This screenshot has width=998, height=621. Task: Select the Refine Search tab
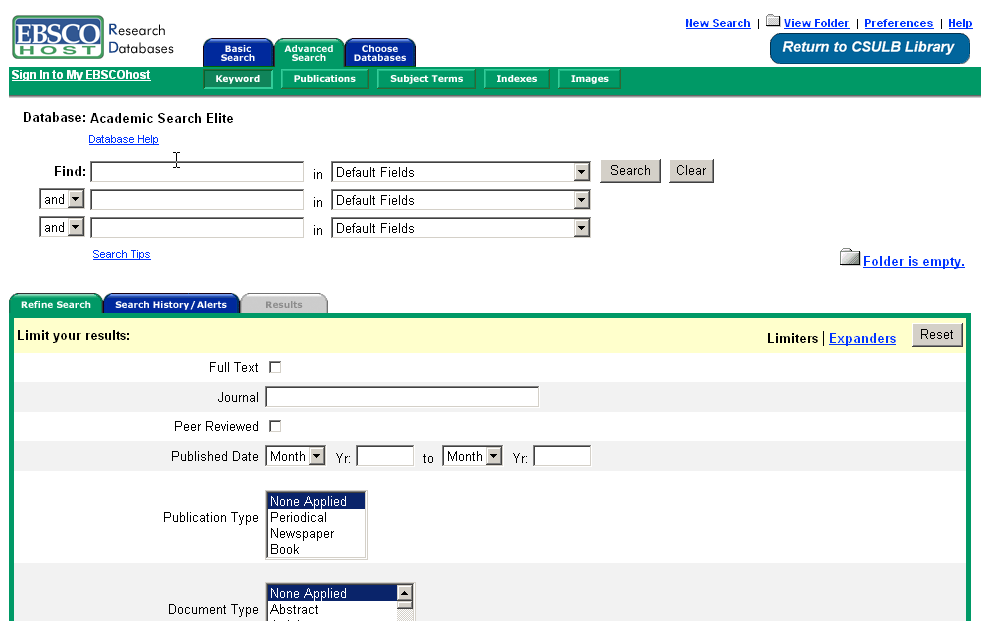tap(56, 304)
